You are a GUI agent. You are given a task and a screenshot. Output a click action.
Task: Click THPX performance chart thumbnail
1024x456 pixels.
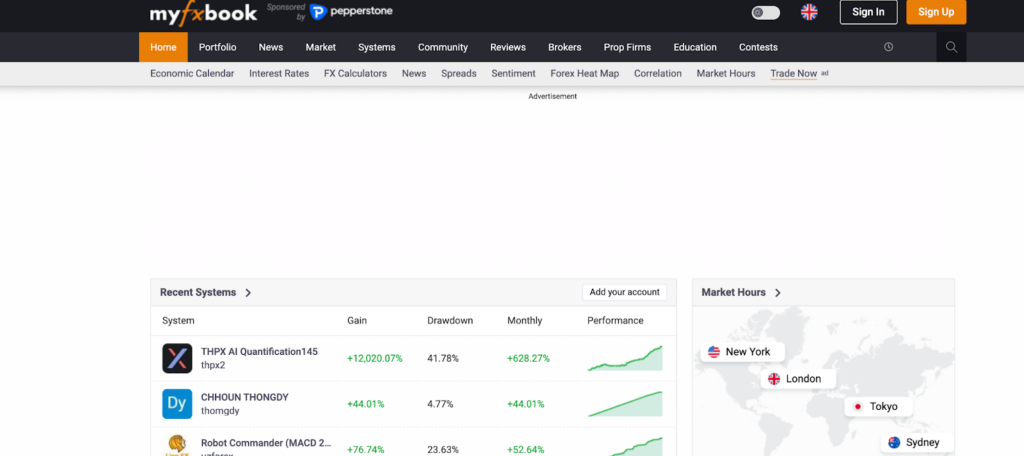(625, 358)
